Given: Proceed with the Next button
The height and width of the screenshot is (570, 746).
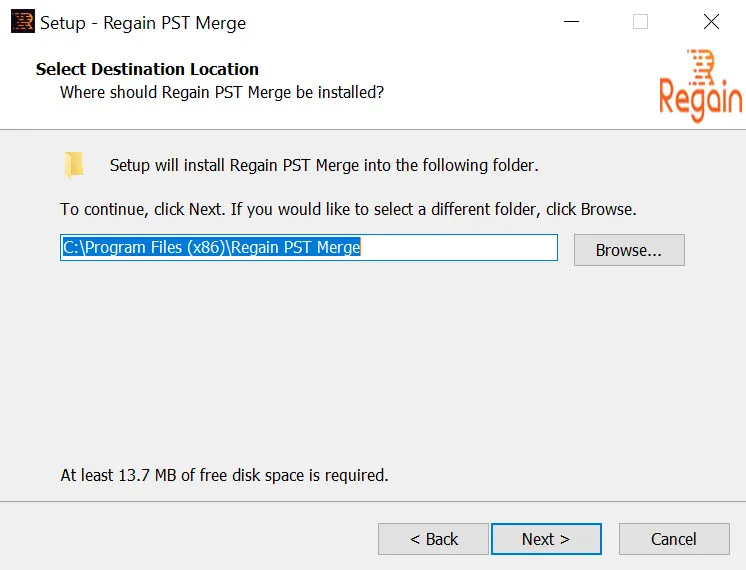Looking at the screenshot, I should tap(546, 539).
